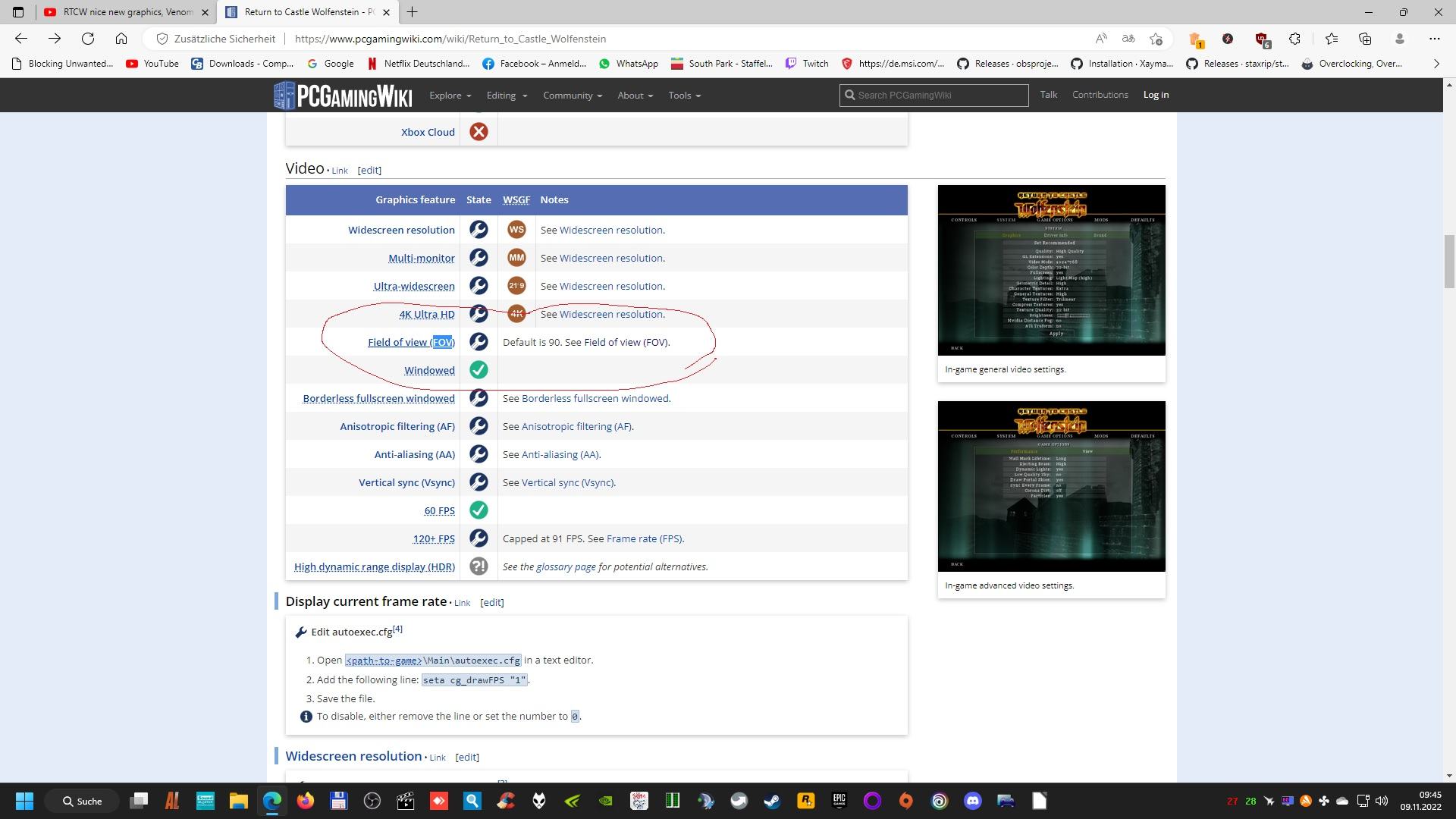Image resolution: width=1456 pixels, height=819 pixels.
Task: Click Frame rate (FPS) link
Action: point(645,539)
